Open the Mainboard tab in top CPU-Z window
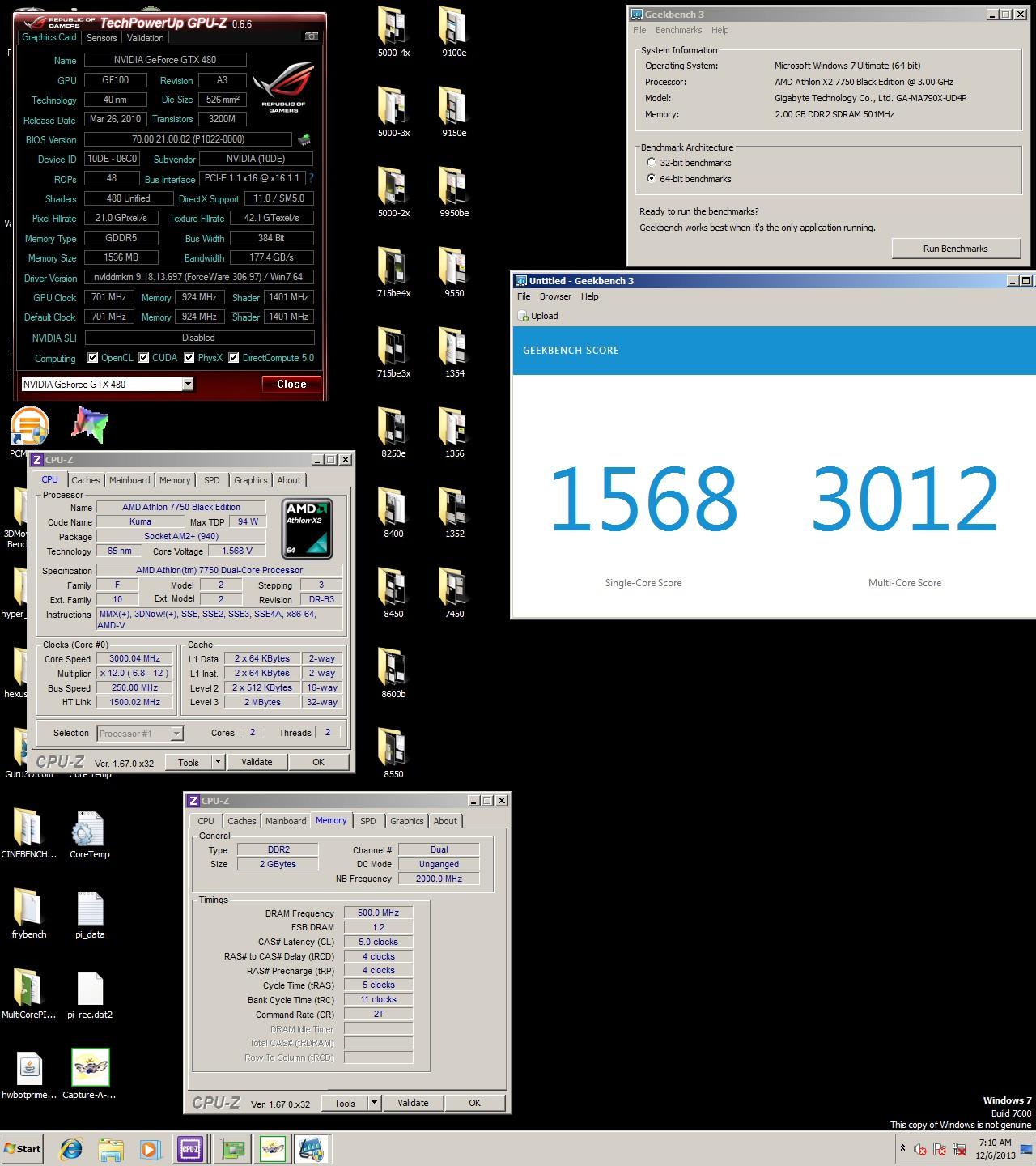1036x1166 pixels. 129,480
